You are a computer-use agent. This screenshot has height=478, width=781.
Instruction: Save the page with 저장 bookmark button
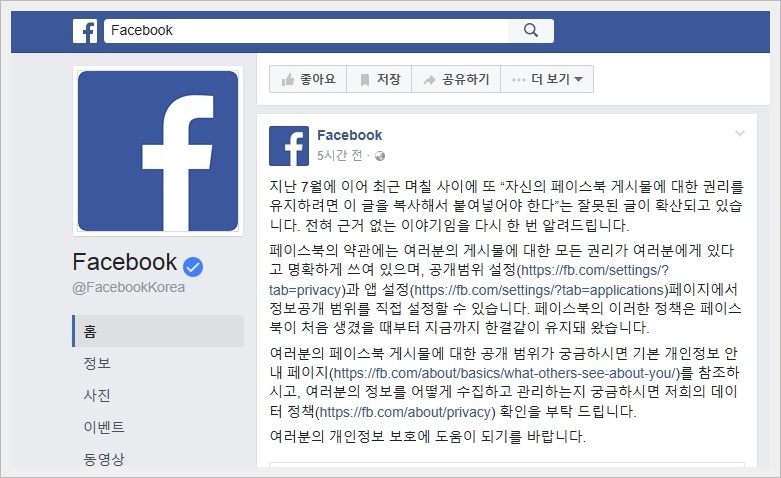[x=379, y=79]
